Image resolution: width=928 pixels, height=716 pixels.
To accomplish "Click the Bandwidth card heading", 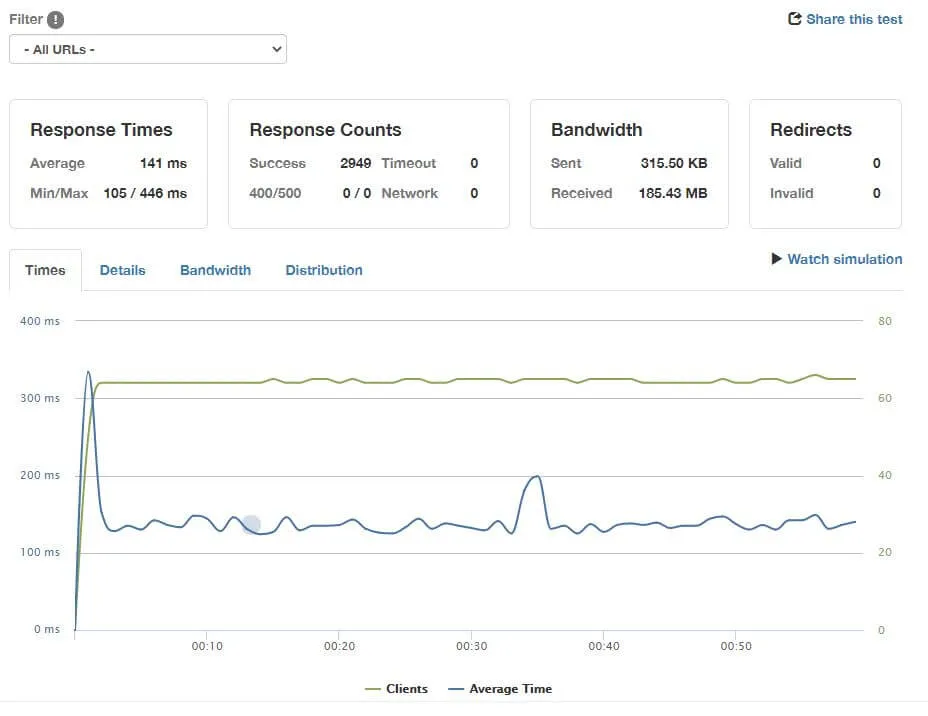I will click(x=596, y=130).
